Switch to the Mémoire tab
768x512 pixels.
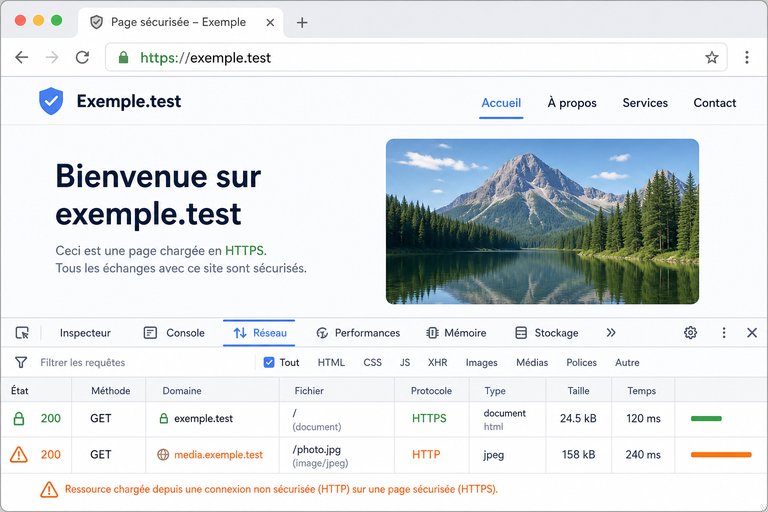point(456,333)
